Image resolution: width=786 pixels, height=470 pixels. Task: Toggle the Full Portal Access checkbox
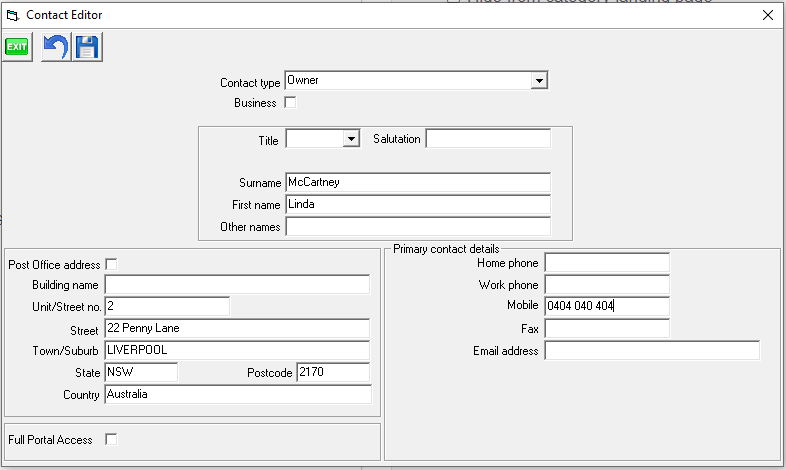click(111, 439)
